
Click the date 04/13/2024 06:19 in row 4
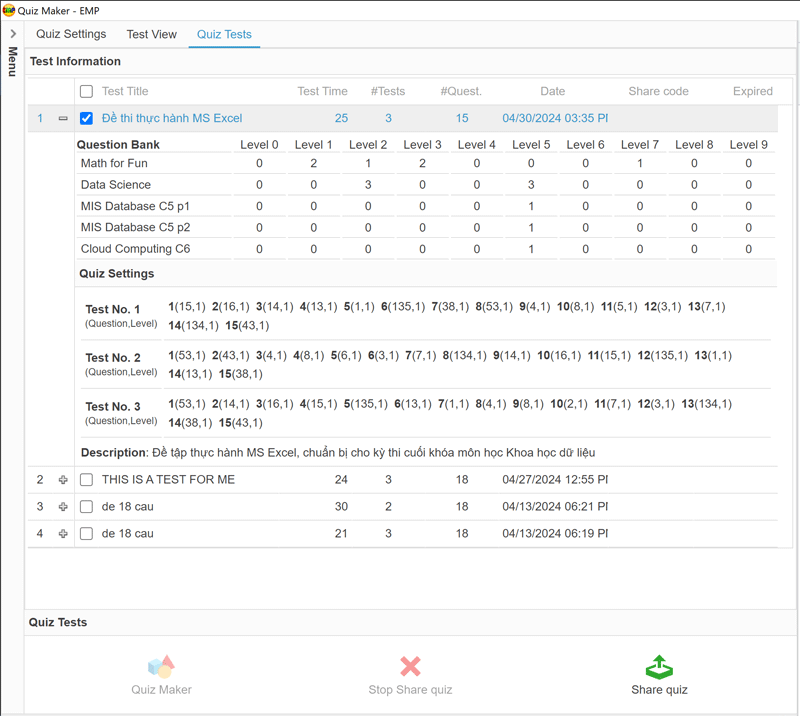555,534
